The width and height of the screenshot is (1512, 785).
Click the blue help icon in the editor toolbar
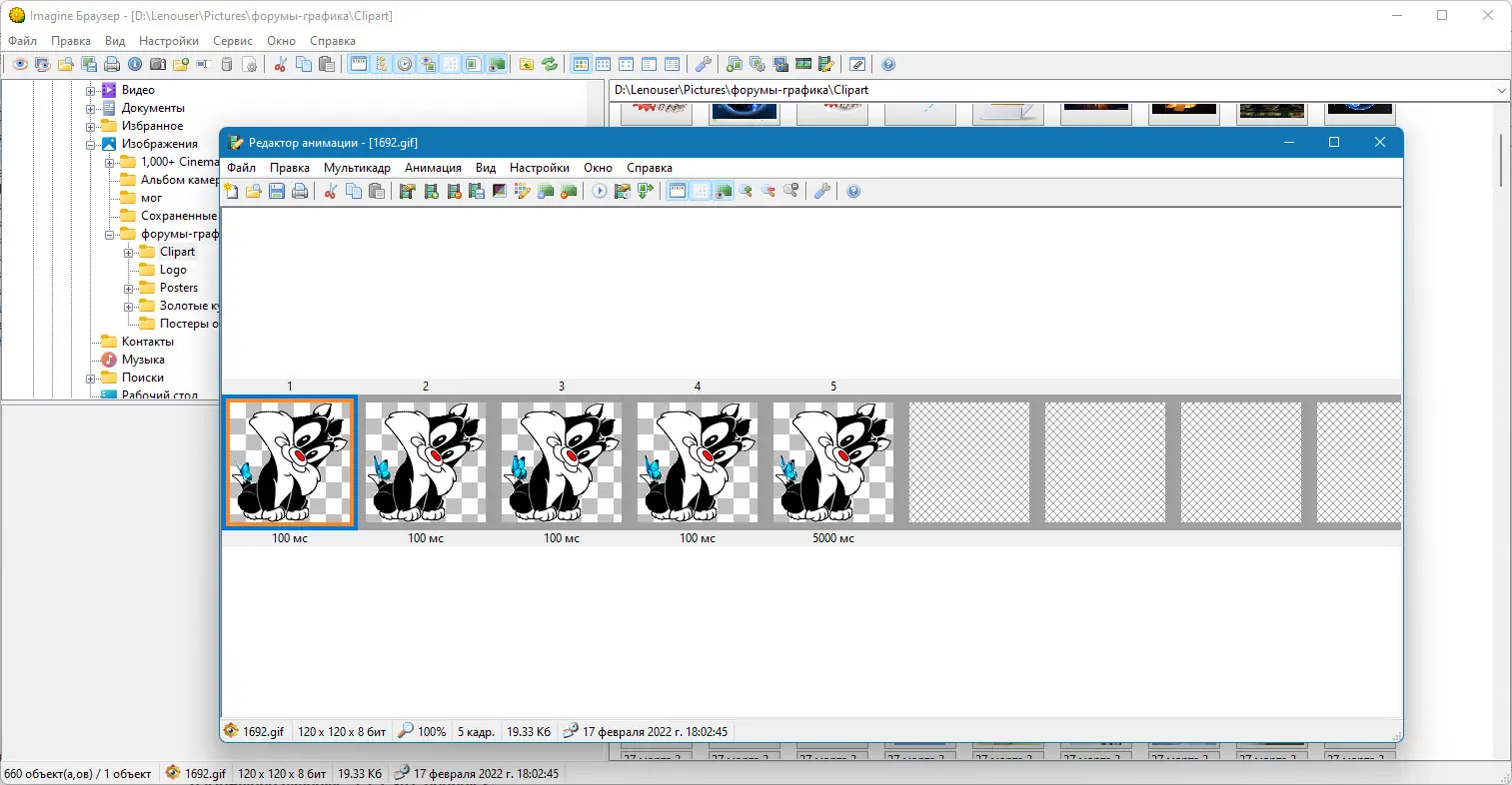(853, 191)
